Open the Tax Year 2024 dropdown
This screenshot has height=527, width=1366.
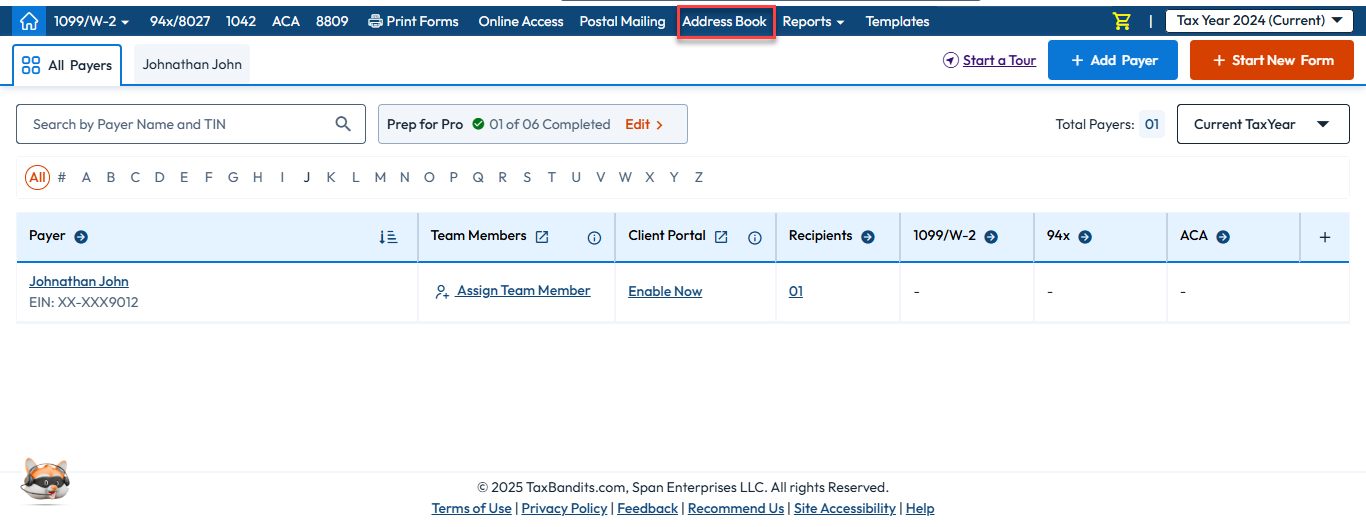click(1258, 20)
